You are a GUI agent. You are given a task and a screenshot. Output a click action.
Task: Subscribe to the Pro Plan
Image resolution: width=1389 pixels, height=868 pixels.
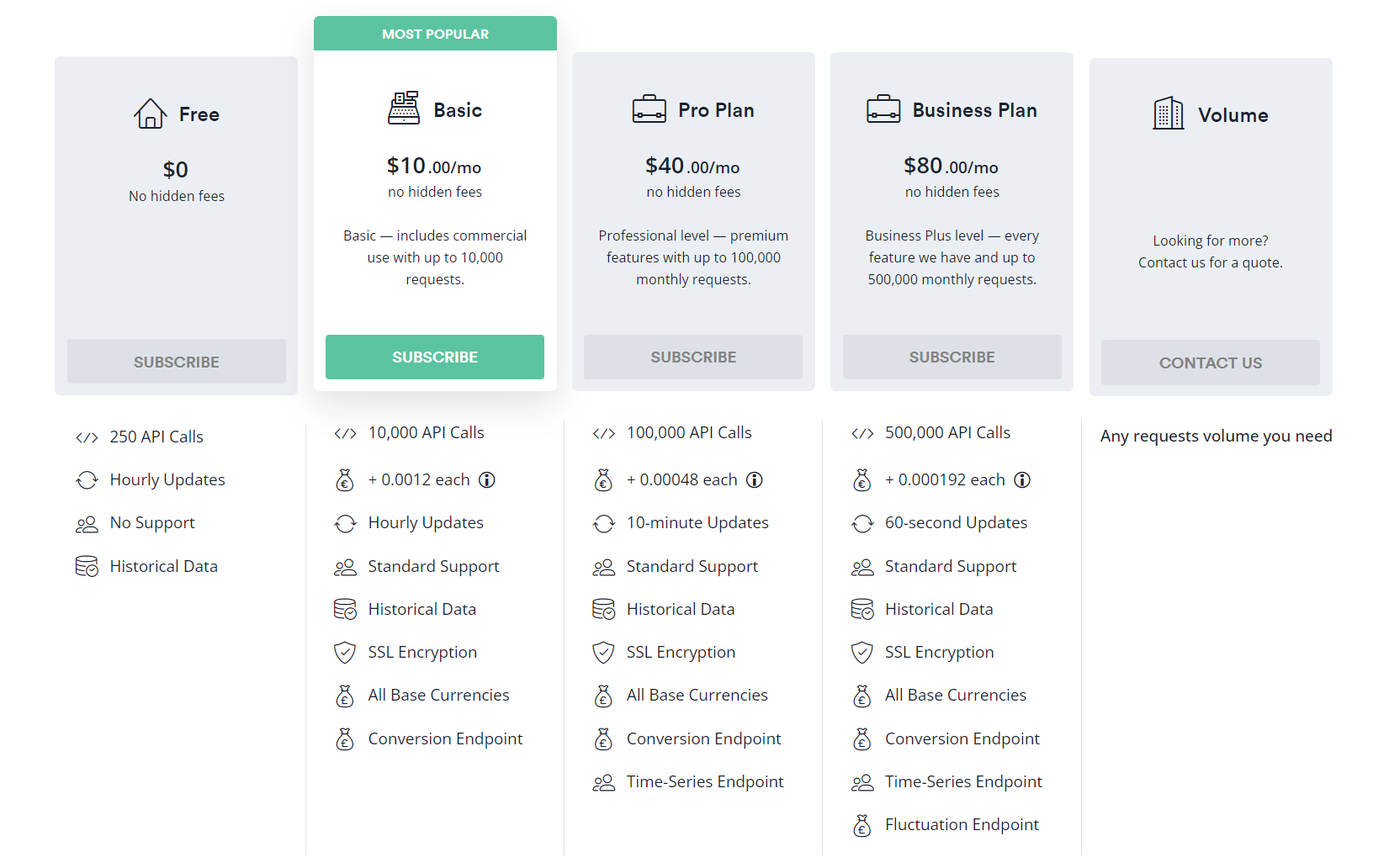click(692, 357)
